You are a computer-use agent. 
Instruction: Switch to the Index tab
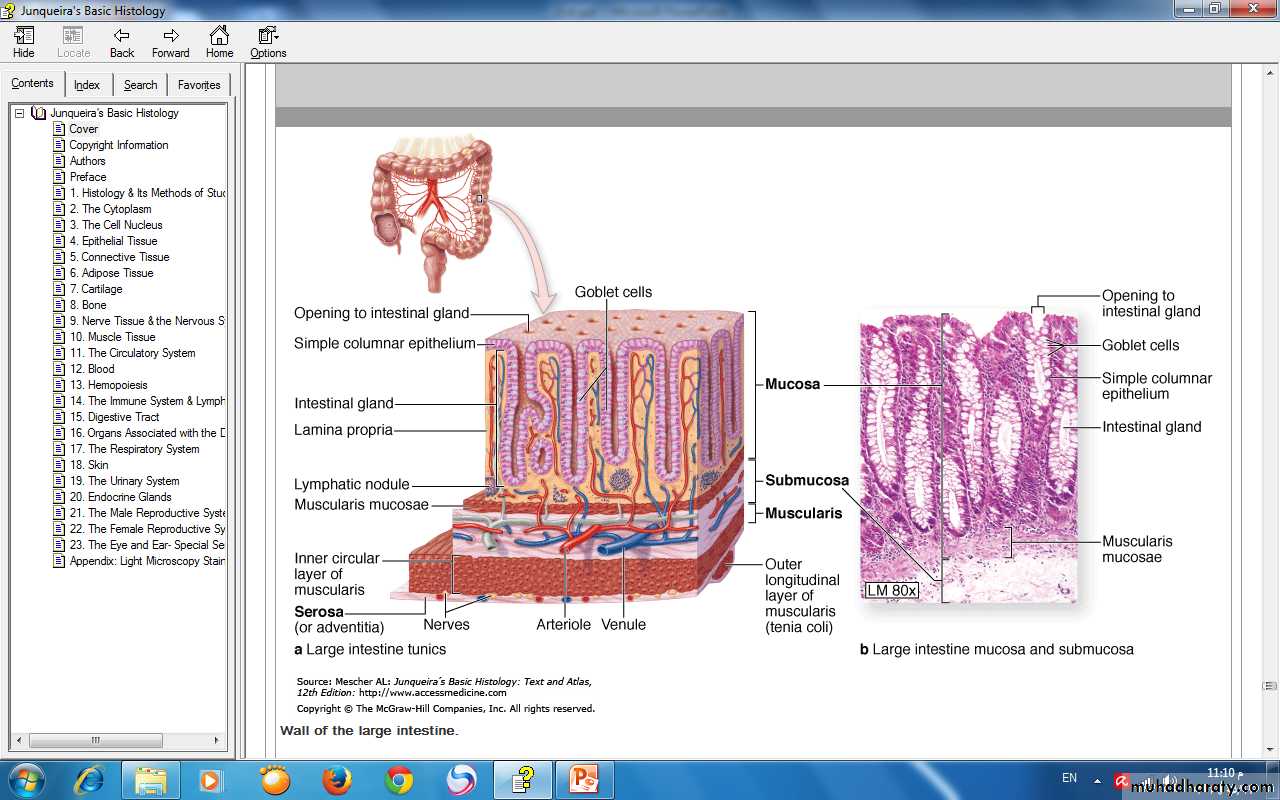(x=87, y=85)
